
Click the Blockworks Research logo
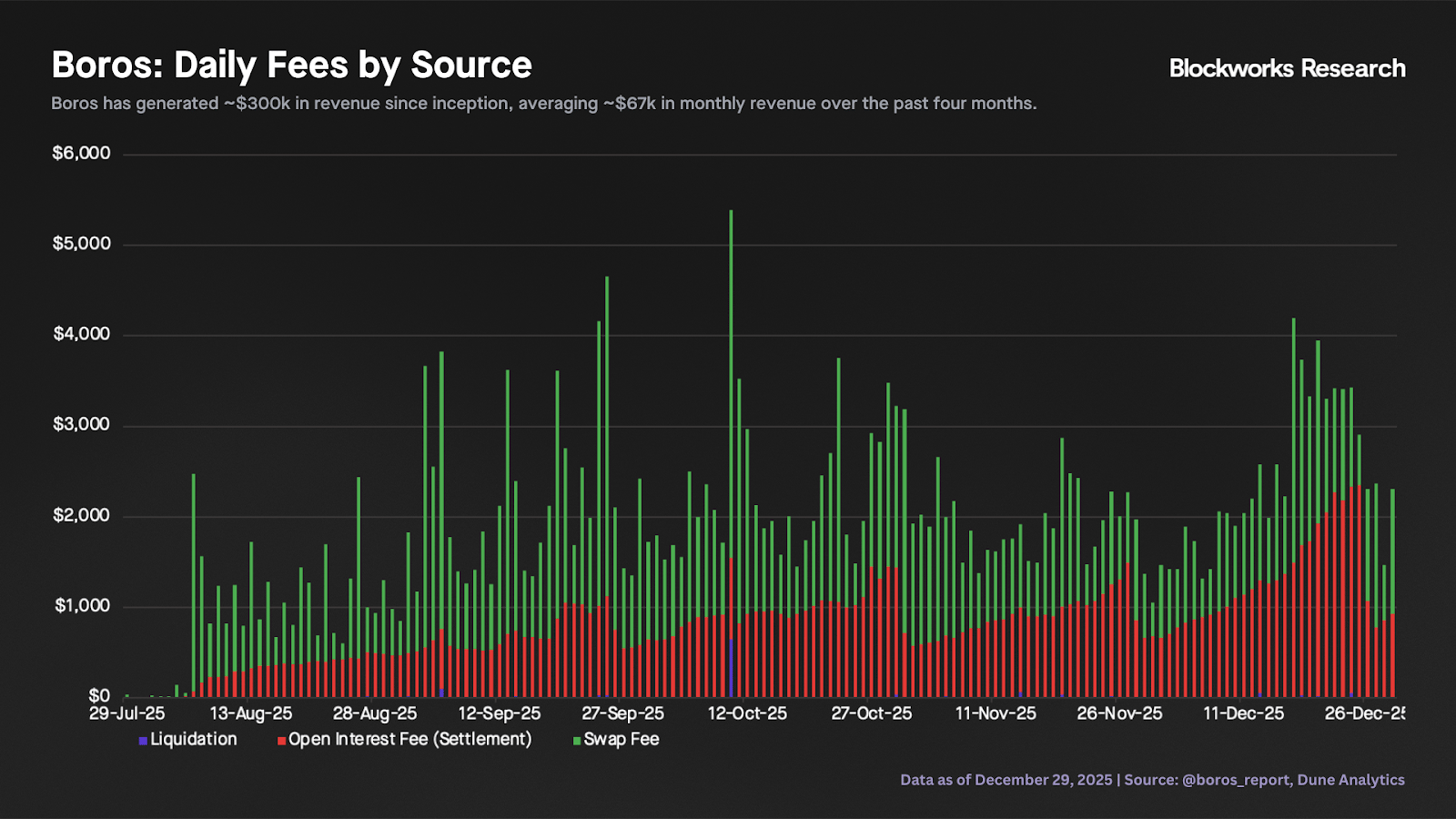pos(1287,68)
